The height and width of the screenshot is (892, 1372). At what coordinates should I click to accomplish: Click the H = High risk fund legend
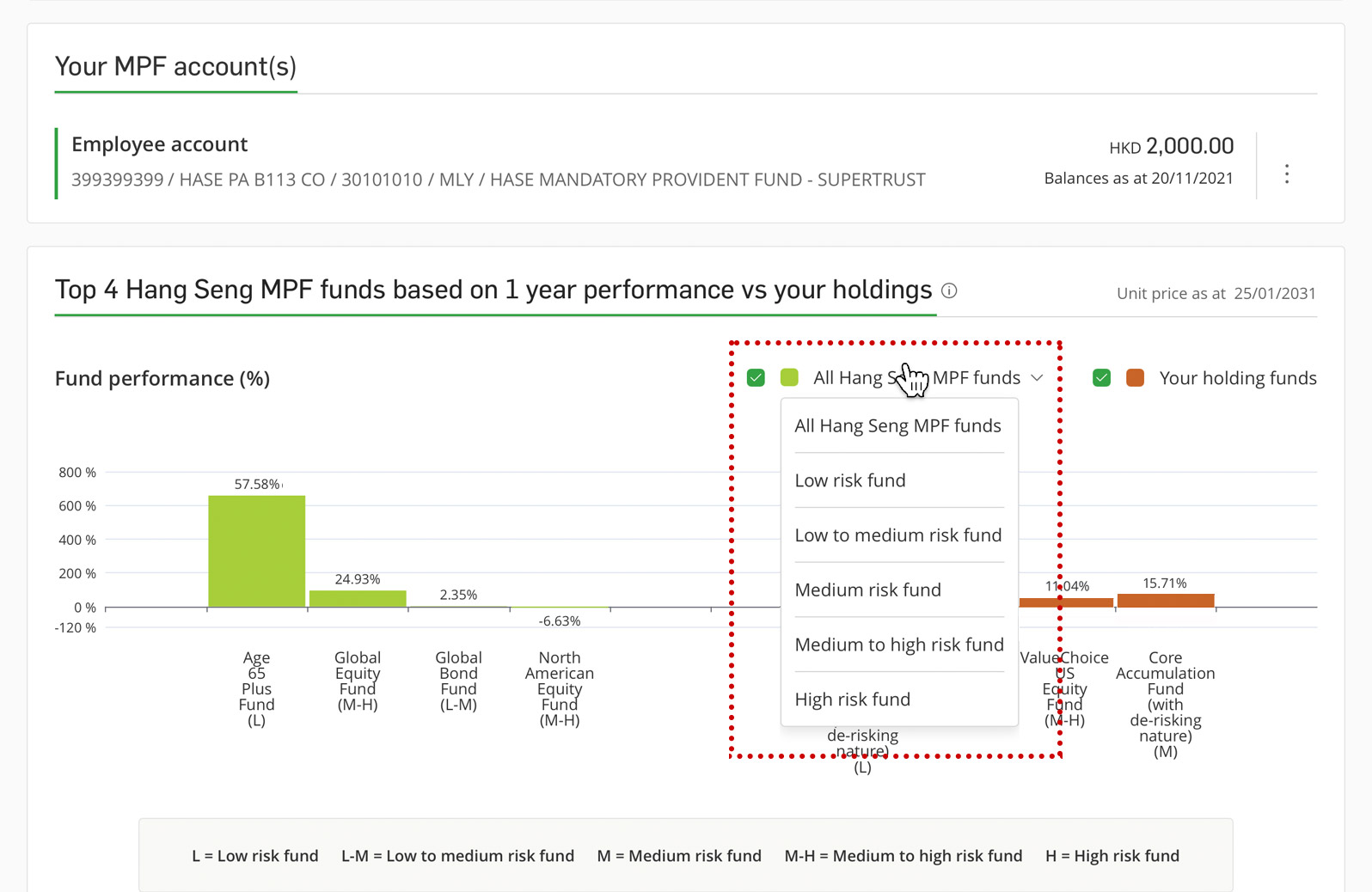pyautogui.click(x=1112, y=856)
